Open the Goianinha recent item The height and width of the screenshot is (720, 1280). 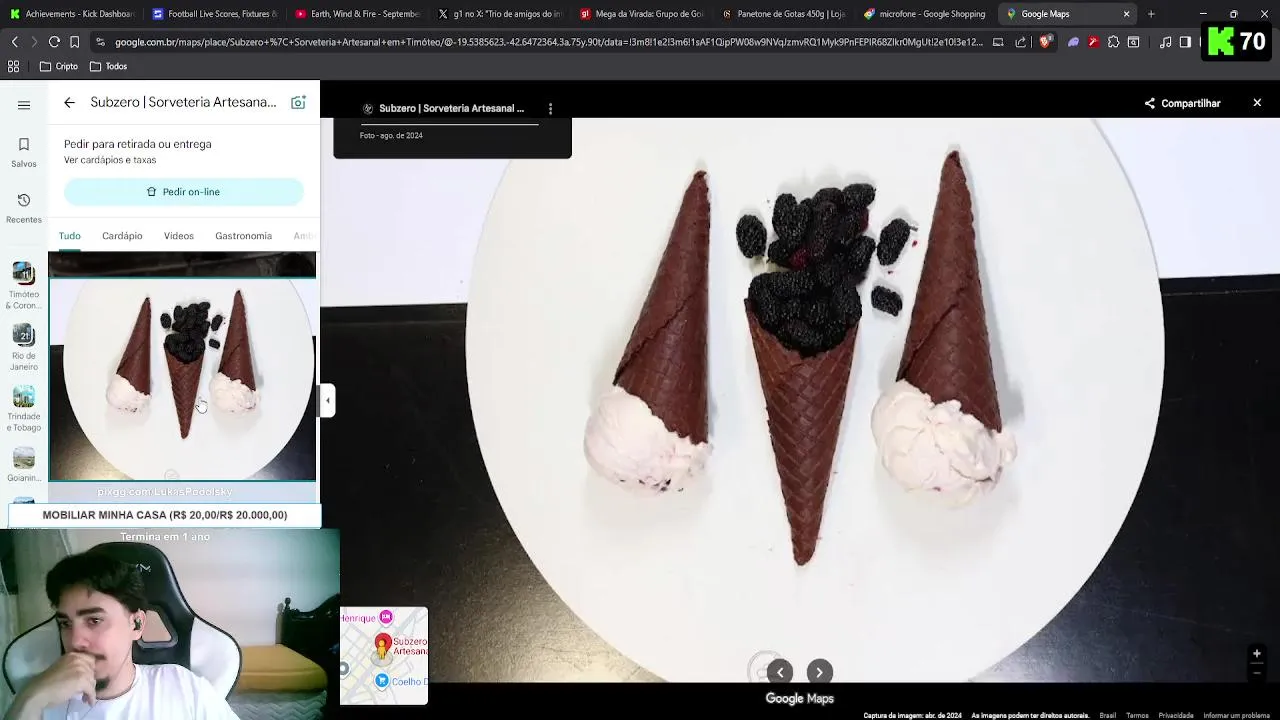point(24,464)
